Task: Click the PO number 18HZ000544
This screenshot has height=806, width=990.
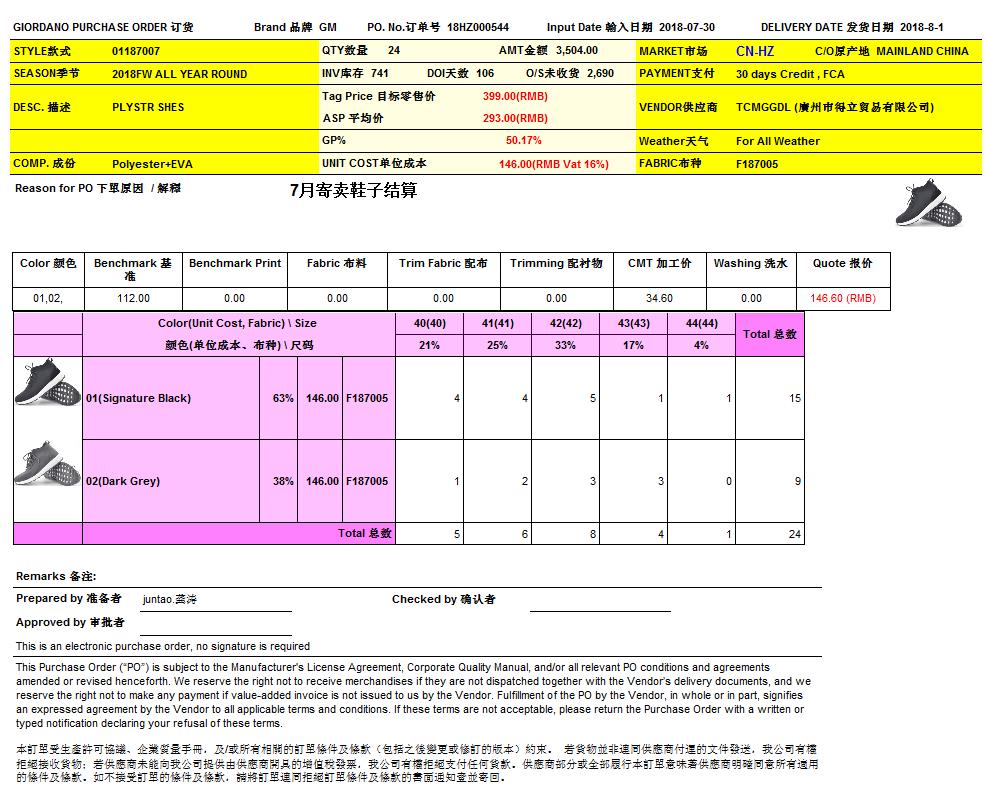Action: (x=478, y=28)
